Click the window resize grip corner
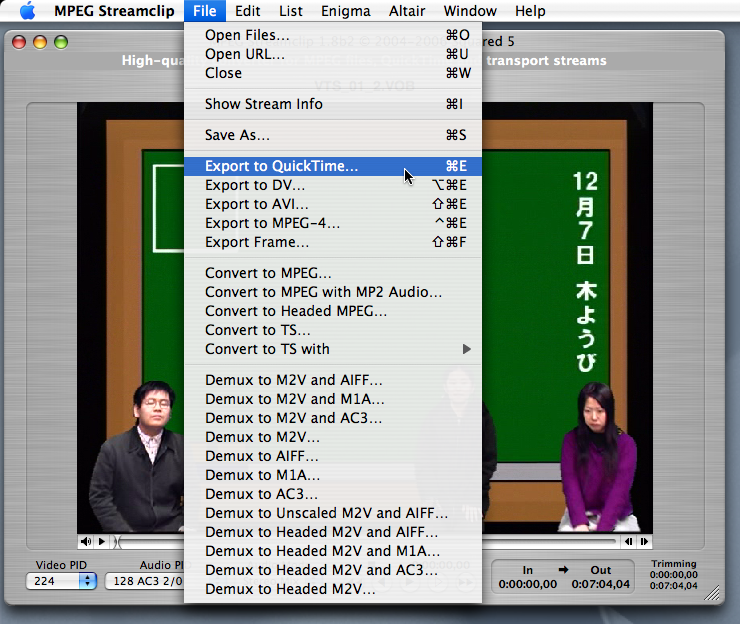 tap(712, 593)
